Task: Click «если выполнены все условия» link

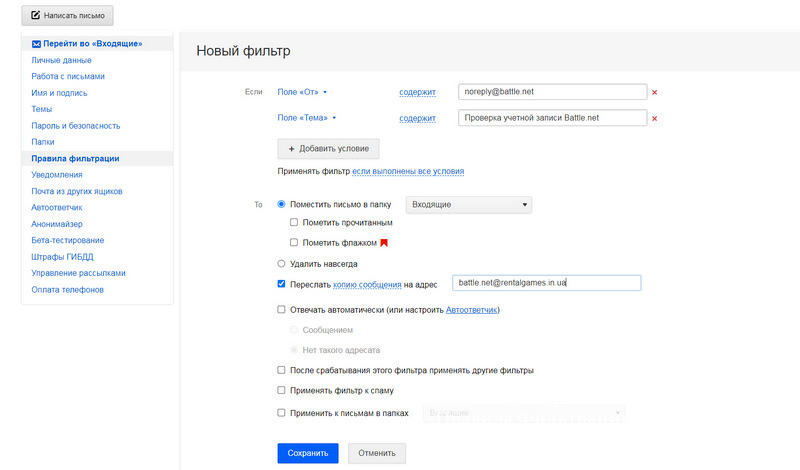Action: click(x=407, y=172)
